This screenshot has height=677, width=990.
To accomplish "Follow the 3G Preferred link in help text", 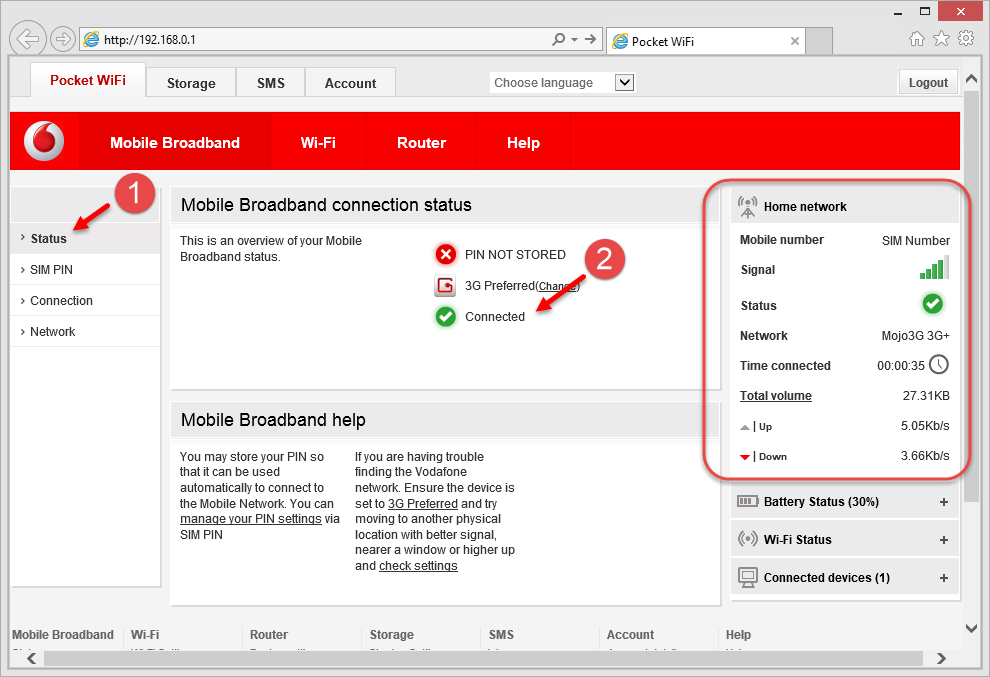I will (x=422, y=503).
